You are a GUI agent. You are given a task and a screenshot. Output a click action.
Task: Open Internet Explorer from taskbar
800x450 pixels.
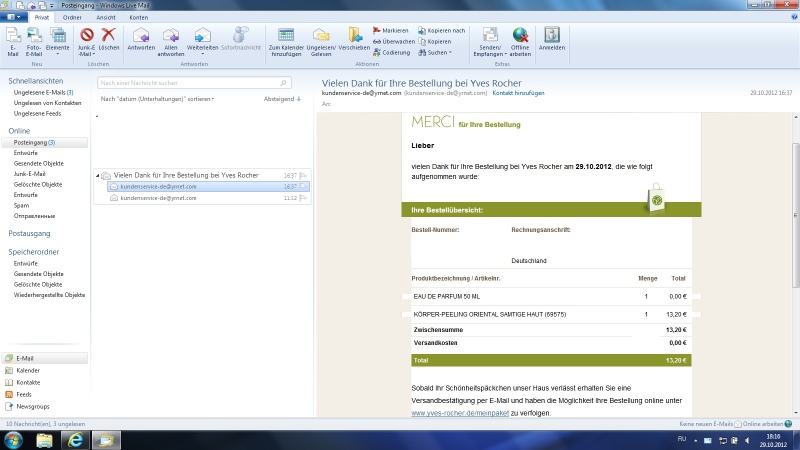75,440
